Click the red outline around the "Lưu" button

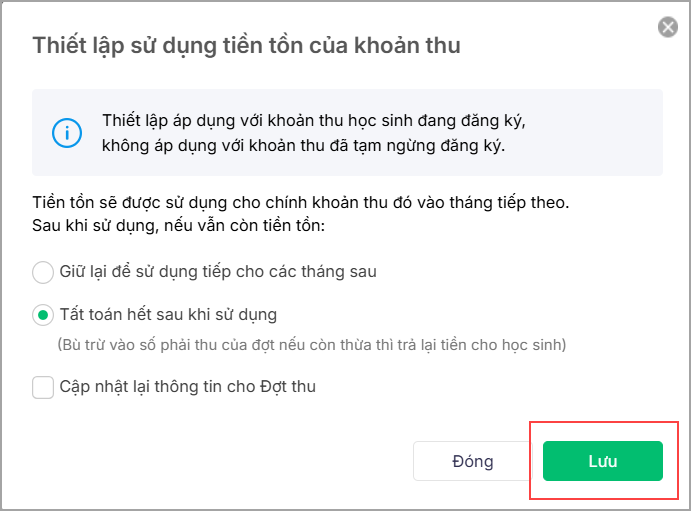(531, 461)
